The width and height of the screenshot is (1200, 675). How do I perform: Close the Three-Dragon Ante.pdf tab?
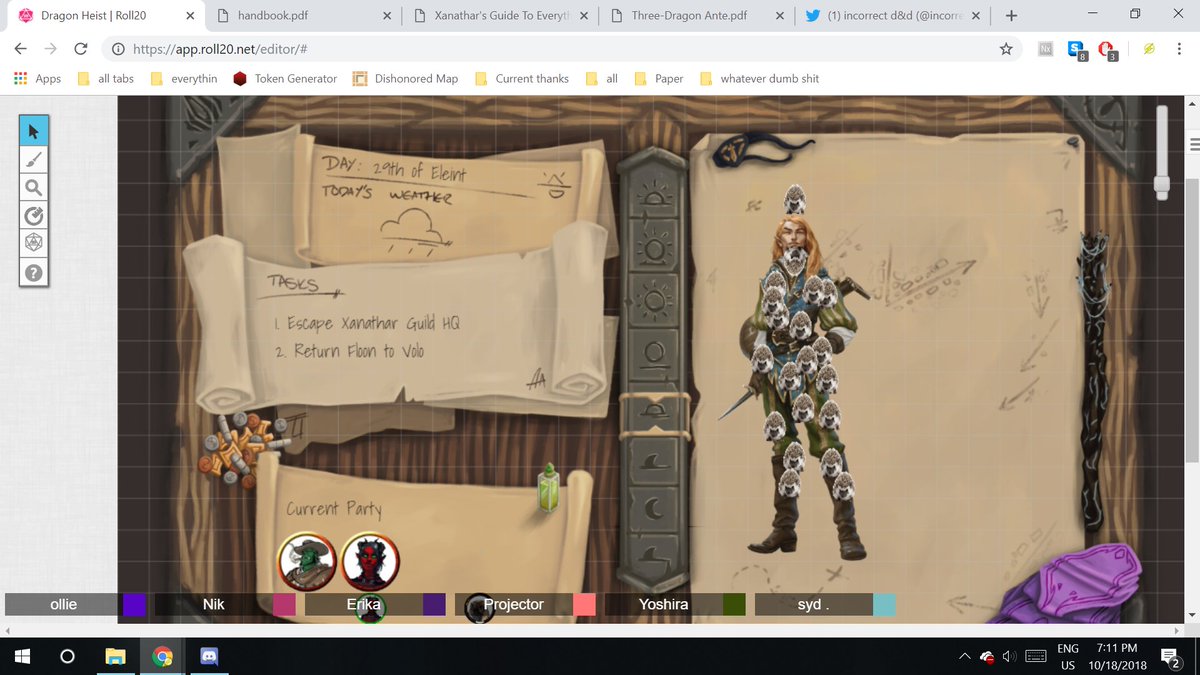780,16
